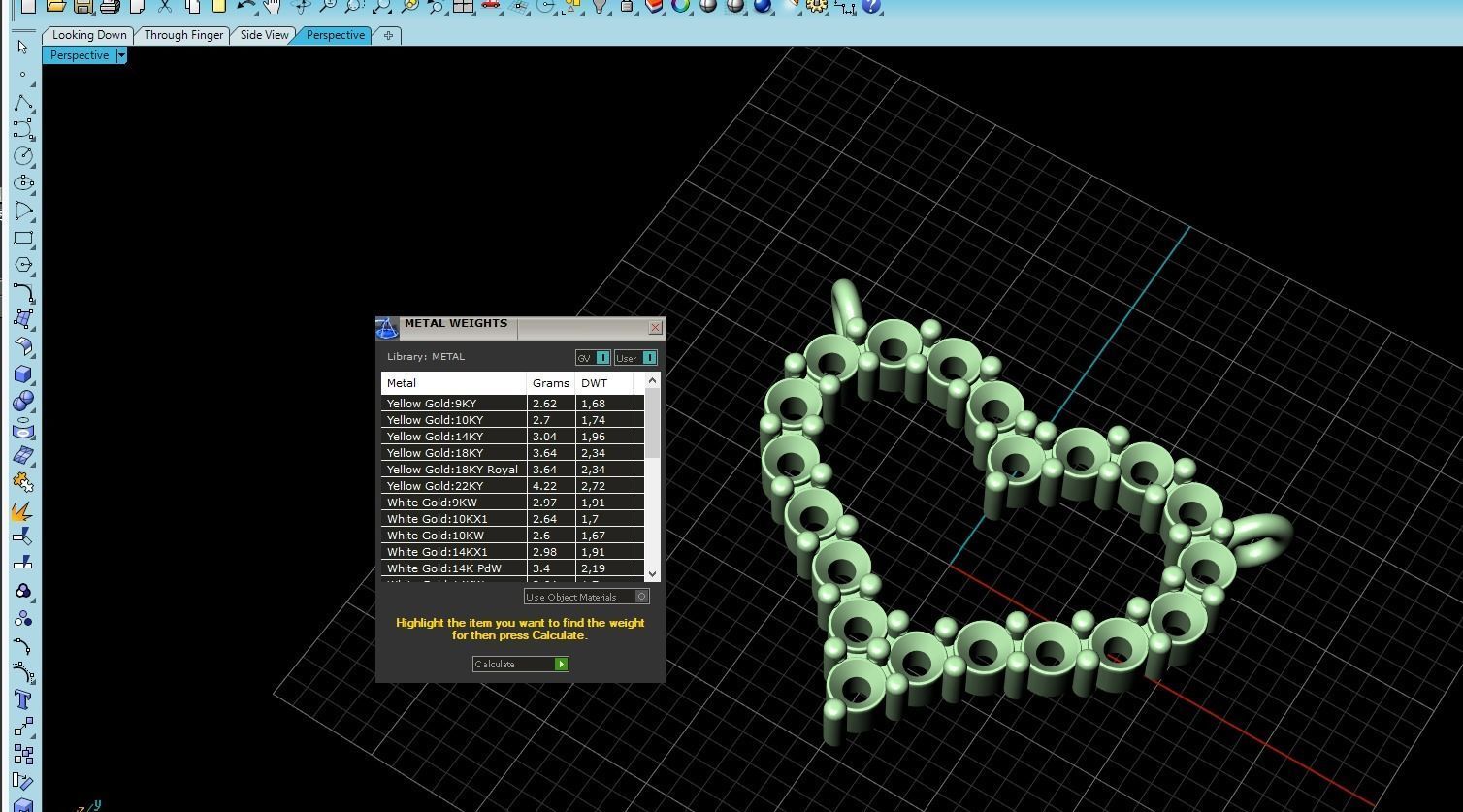Select the Polygon tool
The image size is (1463, 812).
tap(23, 265)
